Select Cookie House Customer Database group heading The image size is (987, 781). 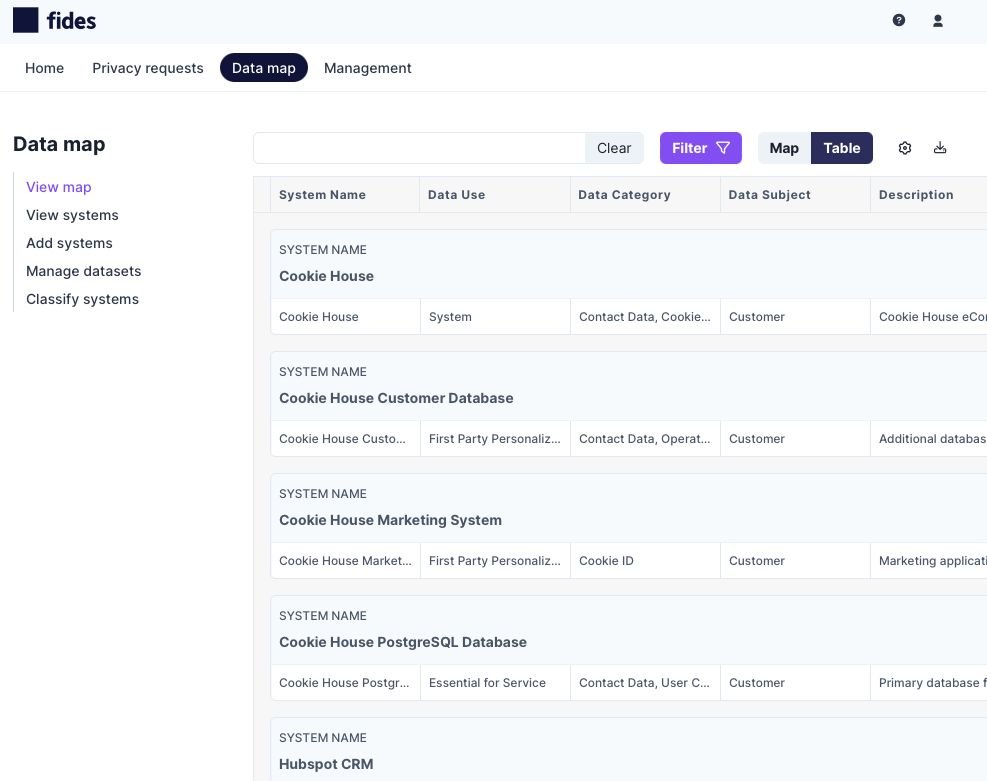(396, 398)
